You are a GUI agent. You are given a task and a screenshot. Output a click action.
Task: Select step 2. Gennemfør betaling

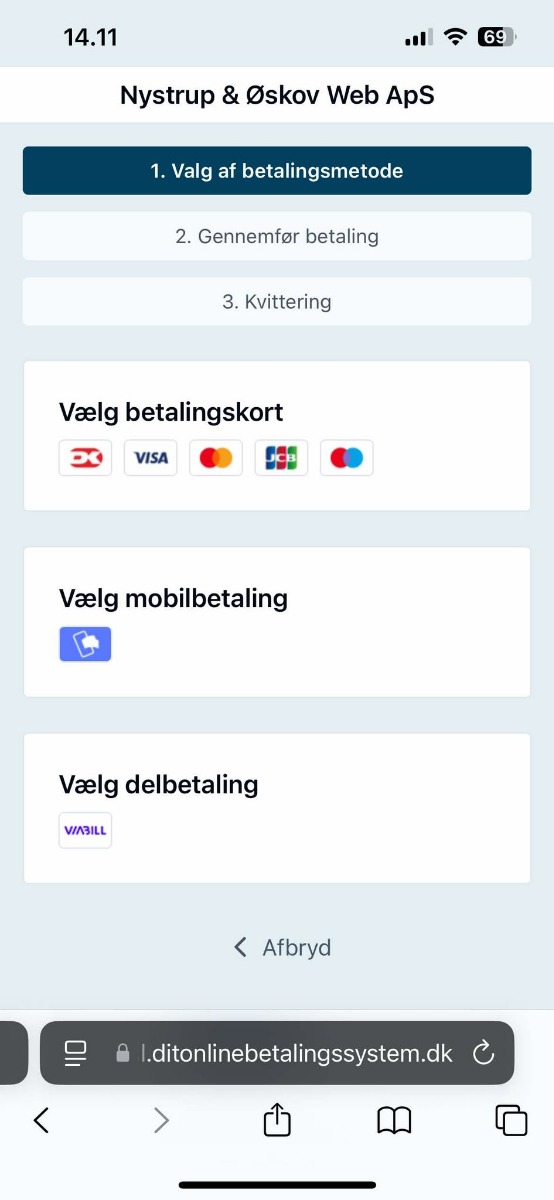(x=277, y=237)
